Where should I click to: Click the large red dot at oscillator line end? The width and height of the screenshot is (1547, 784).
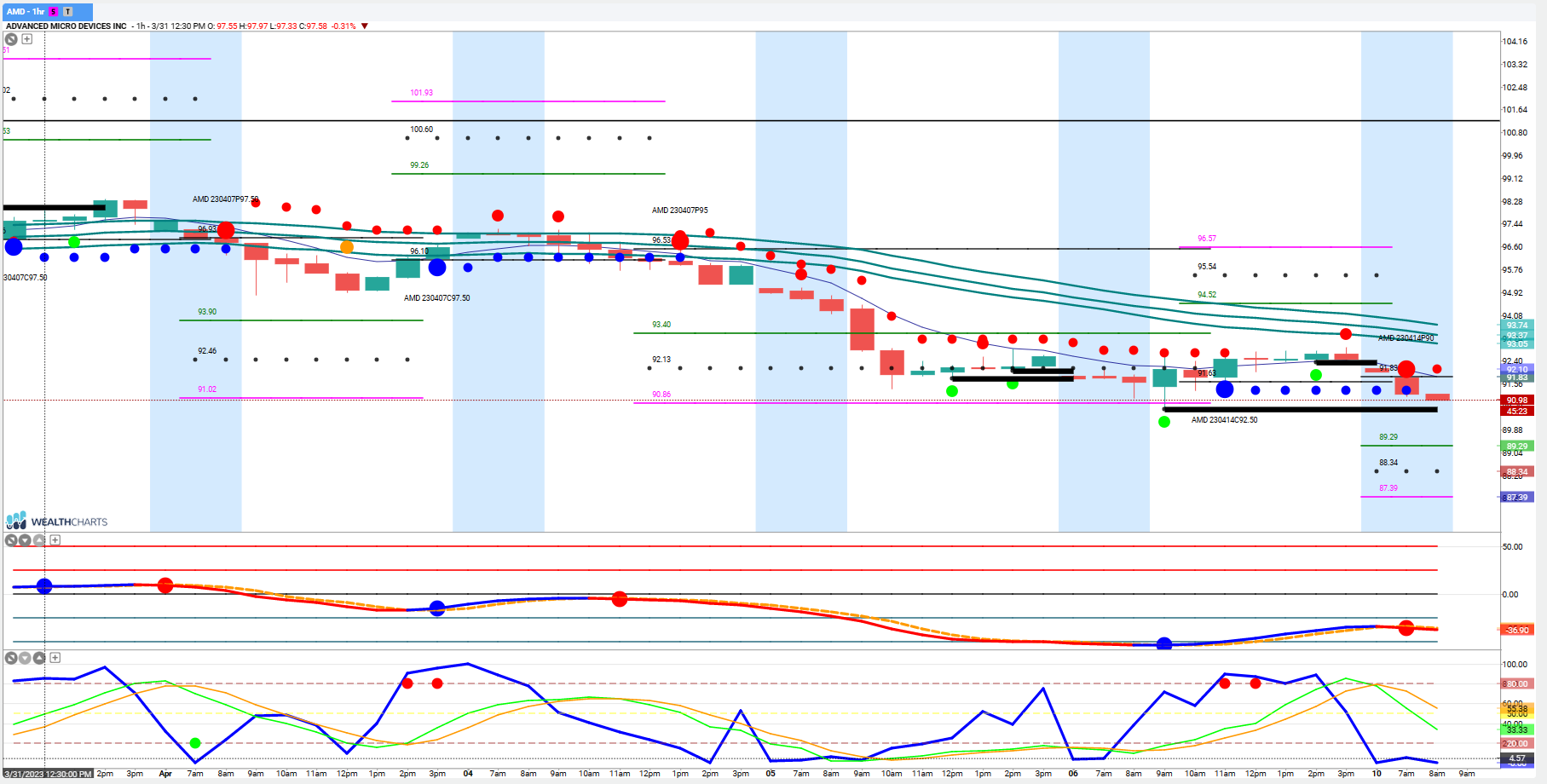click(1406, 628)
